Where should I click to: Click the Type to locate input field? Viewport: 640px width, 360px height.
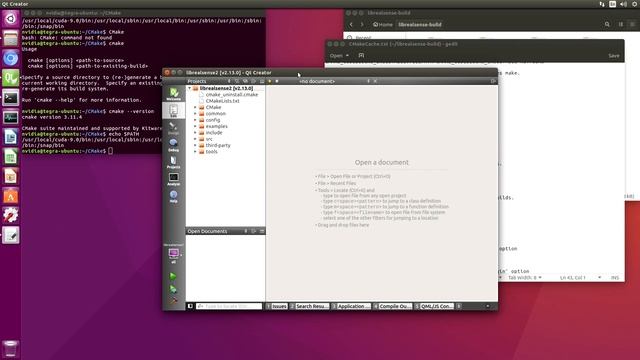pos(229,306)
